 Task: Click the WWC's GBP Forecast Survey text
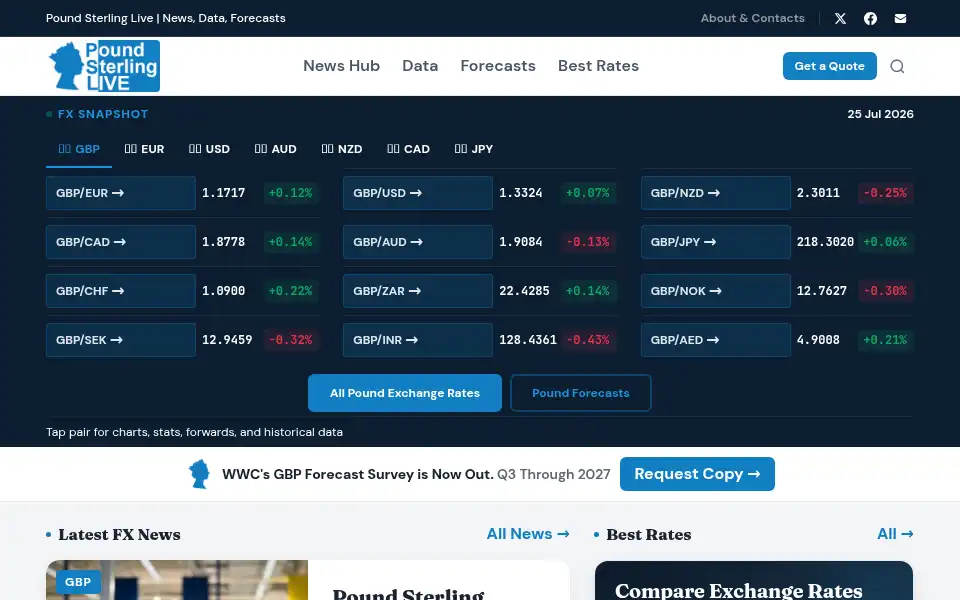coord(358,474)
